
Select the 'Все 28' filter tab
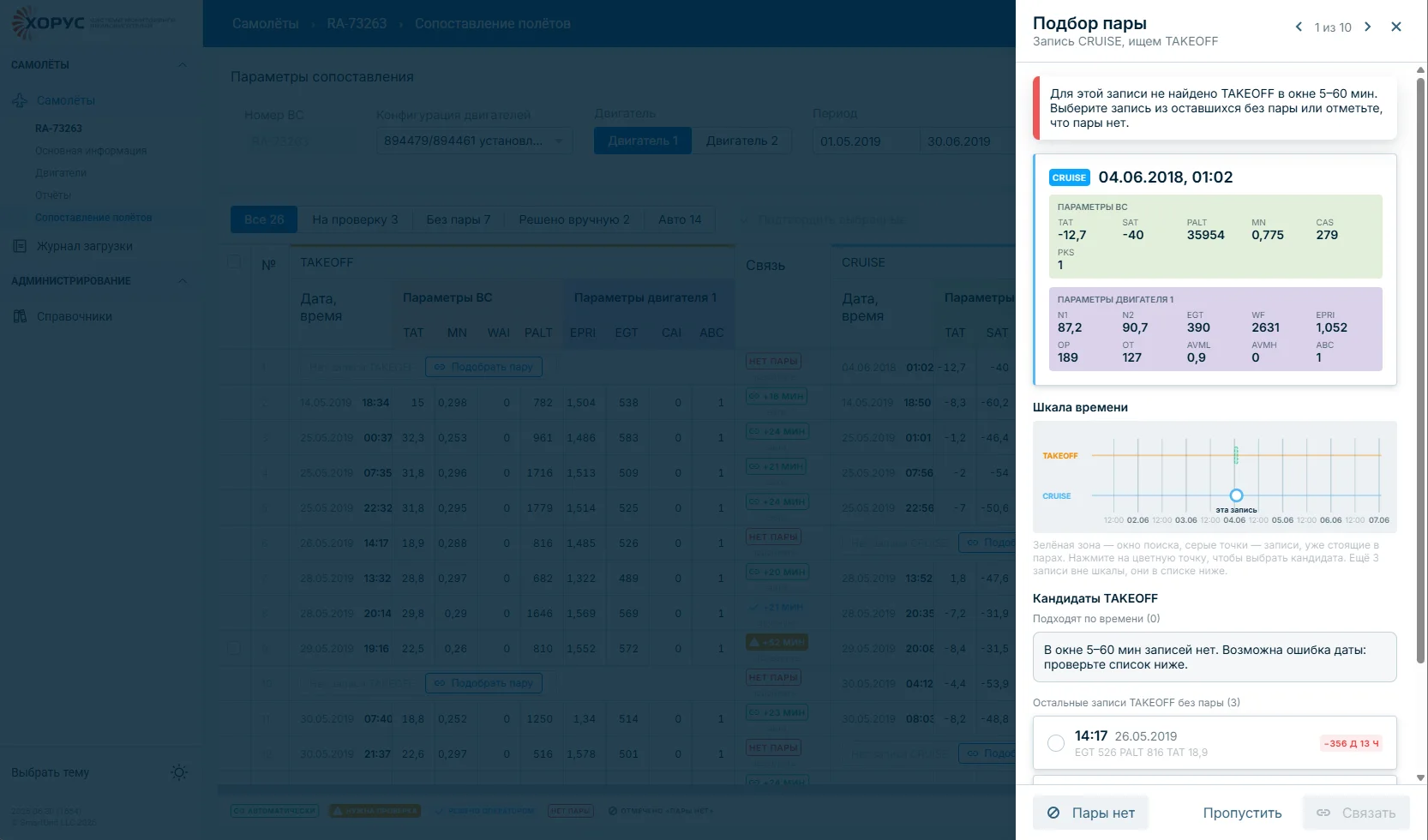point(264,219)
